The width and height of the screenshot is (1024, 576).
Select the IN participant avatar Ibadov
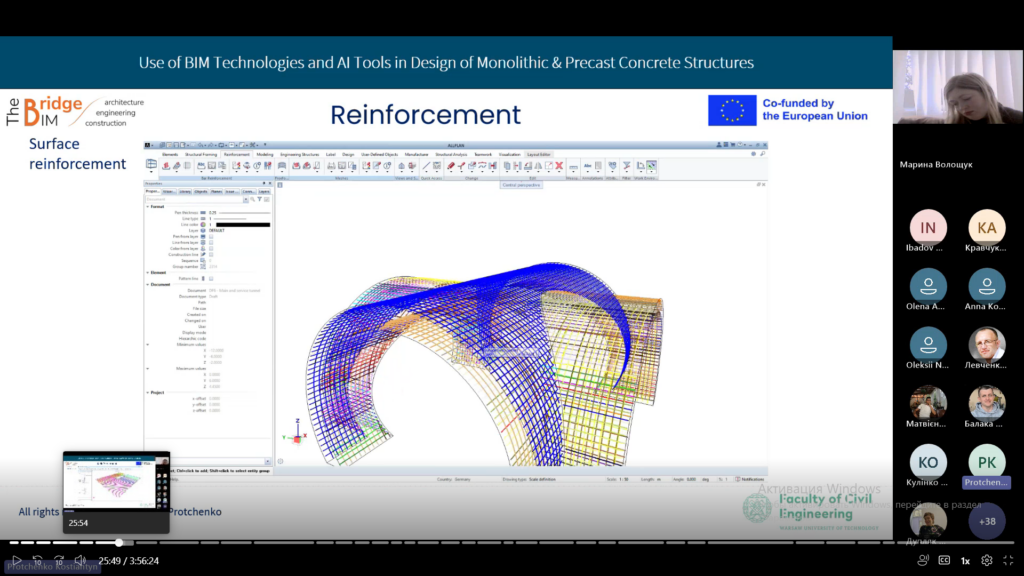(x=928, y=227)
